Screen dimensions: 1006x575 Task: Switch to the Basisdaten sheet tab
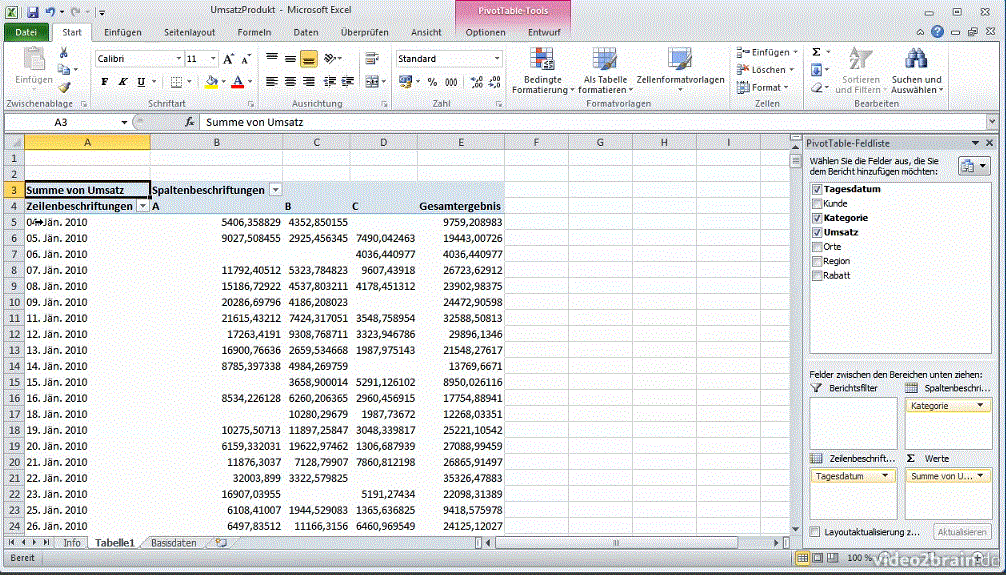click(174, 543)
